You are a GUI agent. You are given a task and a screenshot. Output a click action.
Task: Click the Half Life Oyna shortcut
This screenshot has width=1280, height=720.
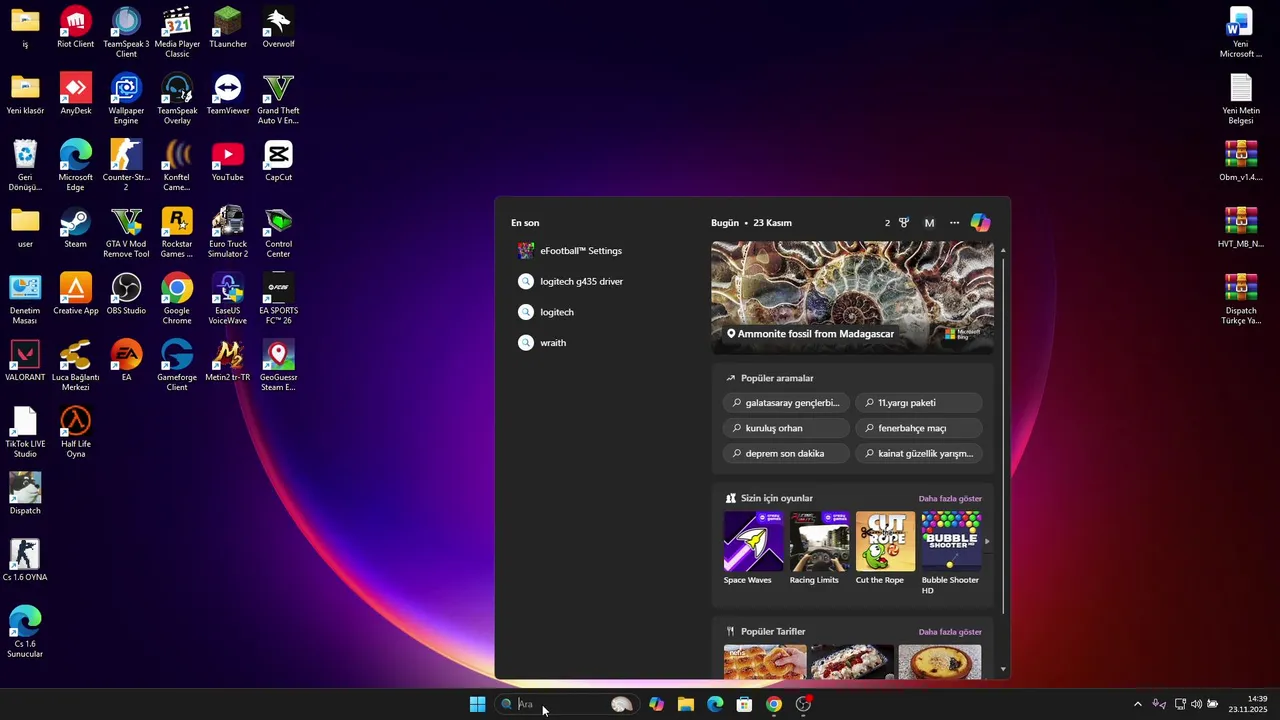(76, 433)
